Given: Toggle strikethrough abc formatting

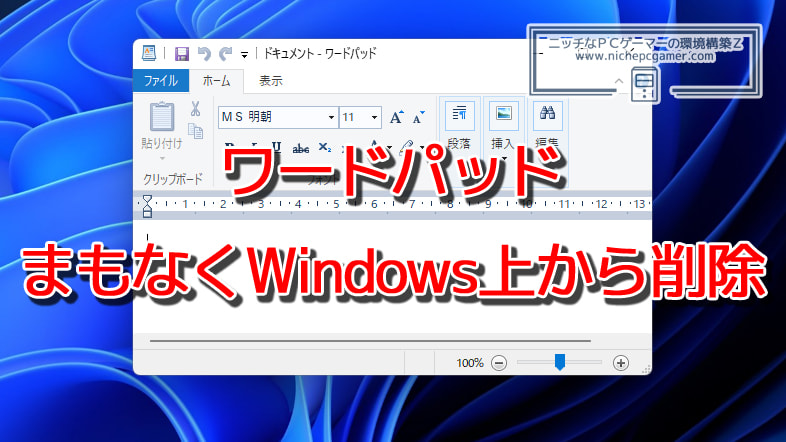Looking at the screenshot, I should coord(301,148).
